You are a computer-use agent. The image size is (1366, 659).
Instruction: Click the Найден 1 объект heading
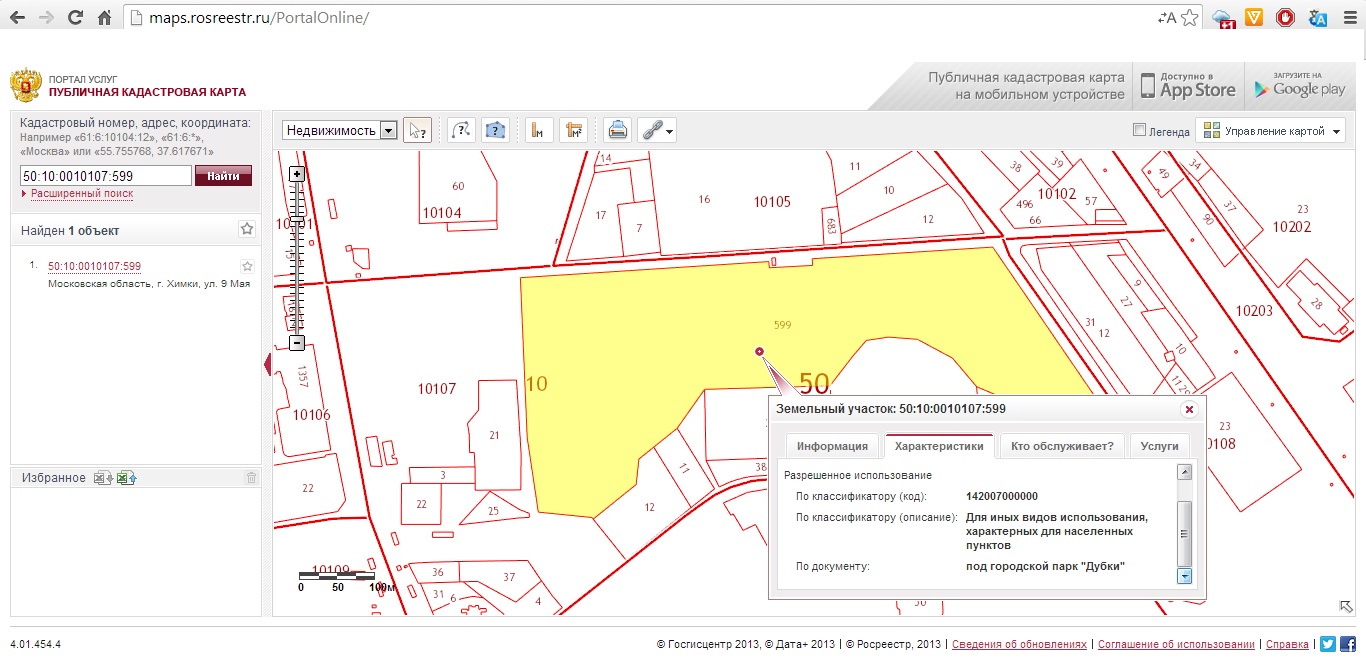point(70,231)
